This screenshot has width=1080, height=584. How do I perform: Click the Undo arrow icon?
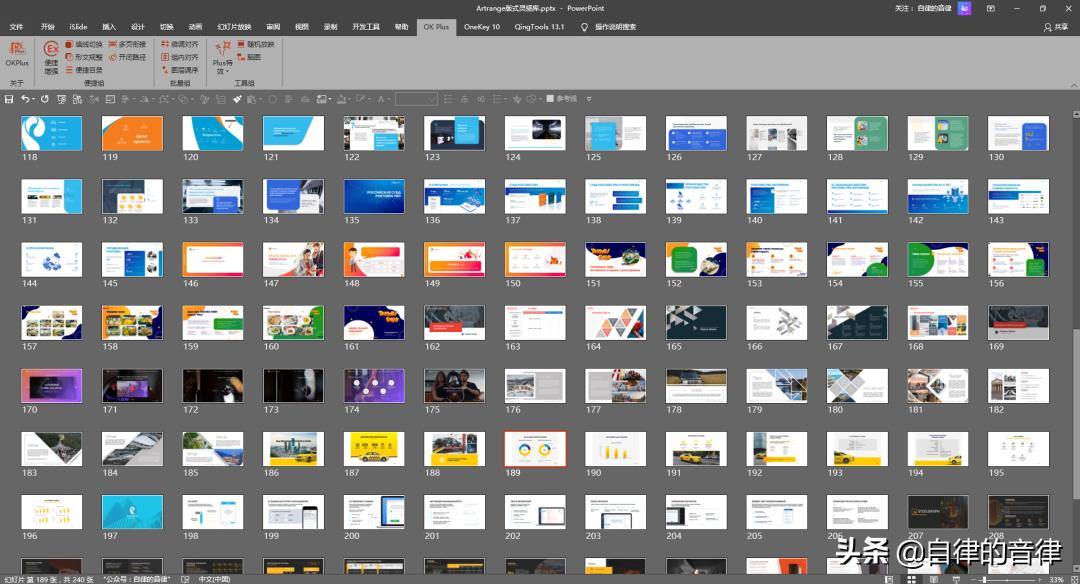click(25, 99)
